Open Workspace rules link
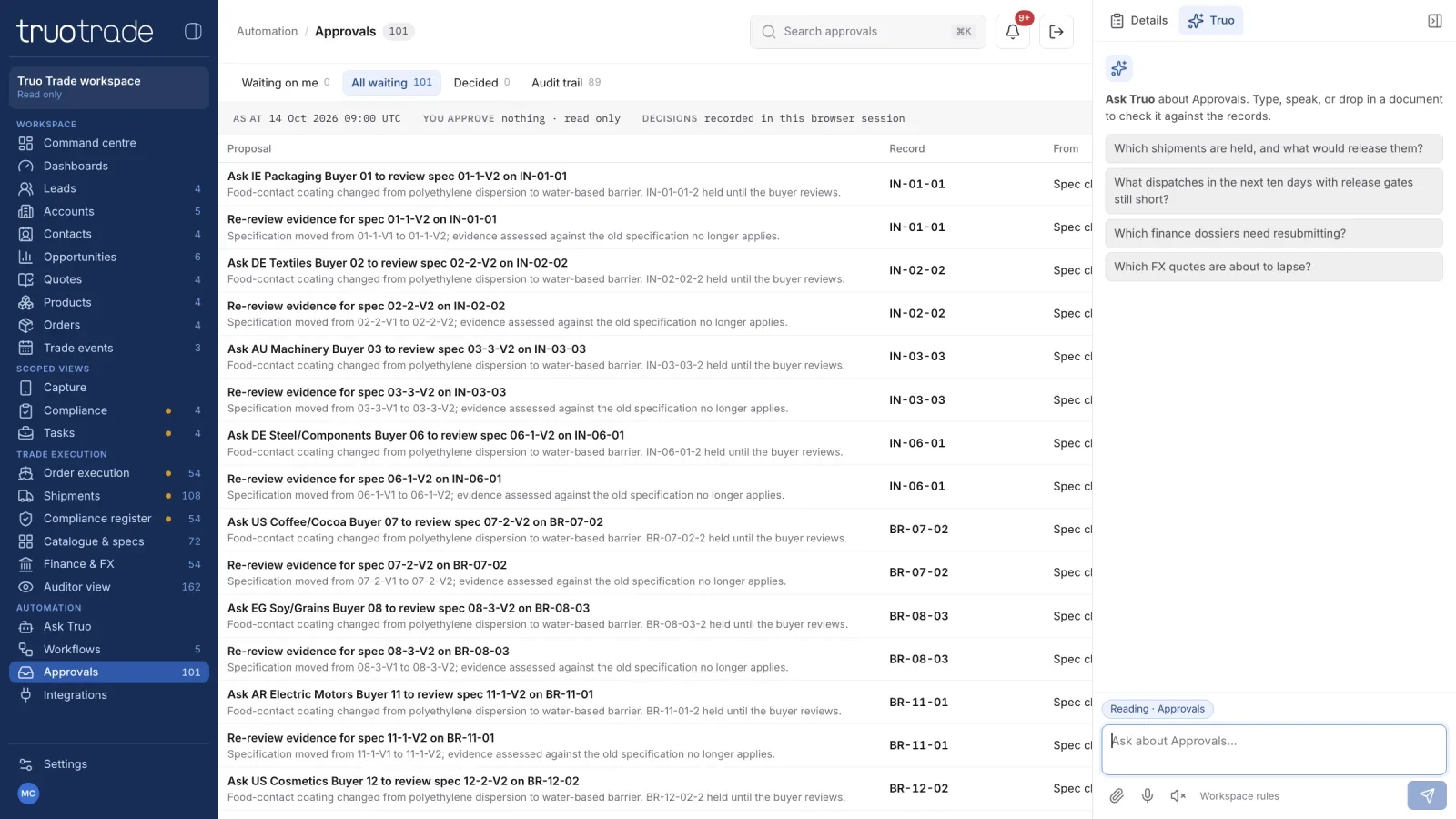The width and height of the screenshot is (1456, 819). coord(1239,796)
